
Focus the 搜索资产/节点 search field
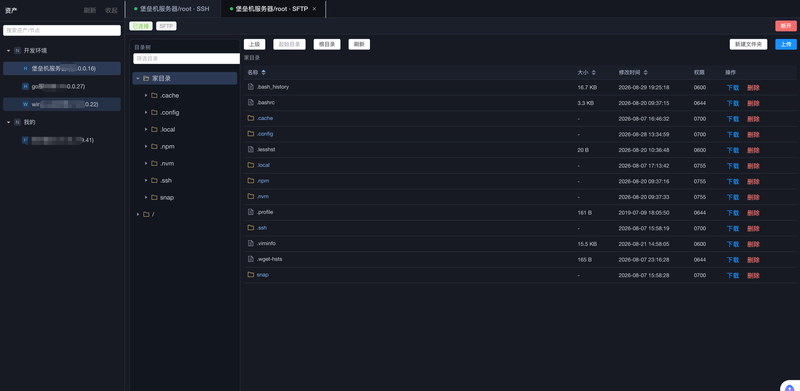pyautogui.click(x=62, y=31)
